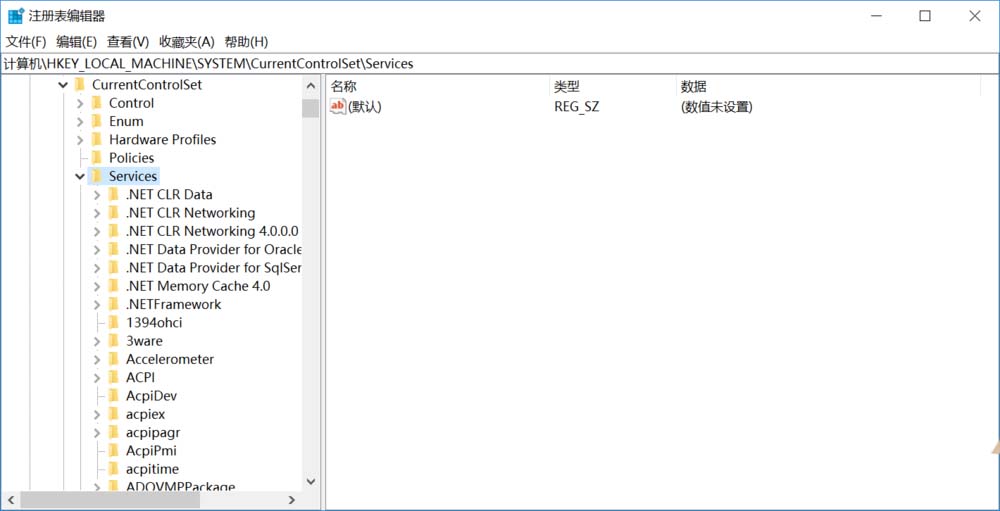
Task: Click the Registry Editor app icon in title bar
Action: pyautogui.click(x=16, y=16)
